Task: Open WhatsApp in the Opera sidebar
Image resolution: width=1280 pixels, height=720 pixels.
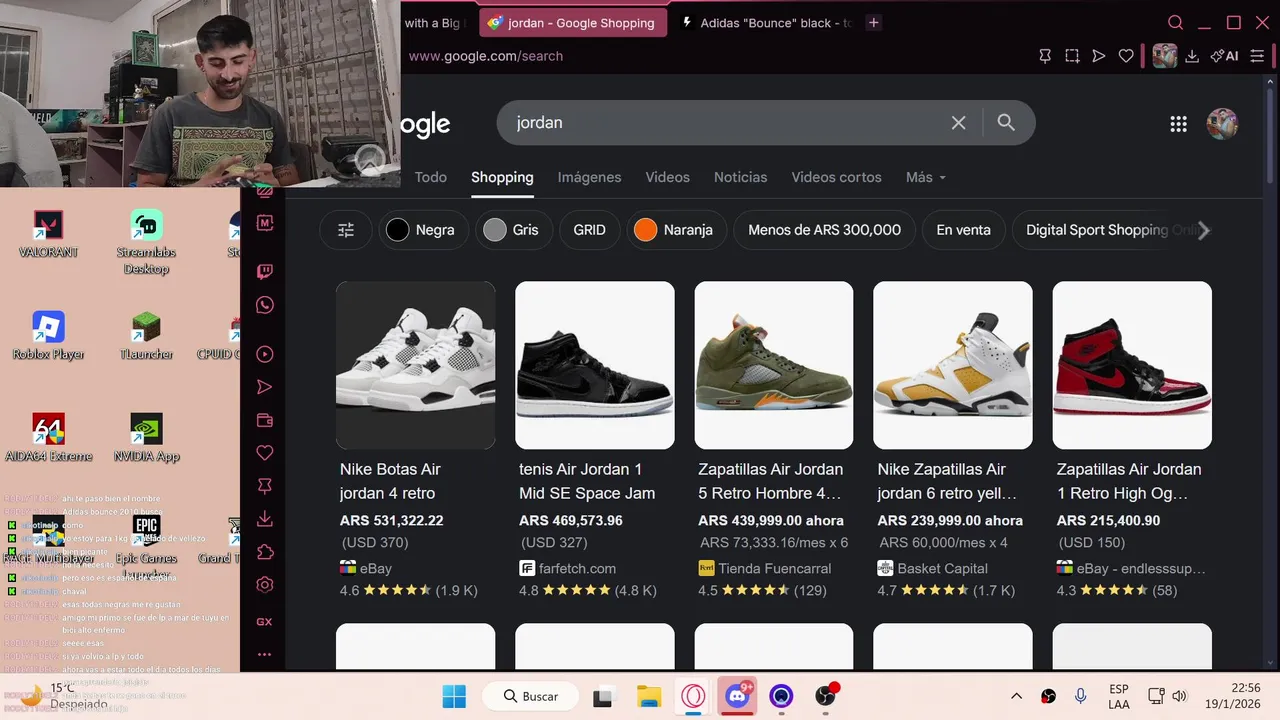Action: pos(265,306)
